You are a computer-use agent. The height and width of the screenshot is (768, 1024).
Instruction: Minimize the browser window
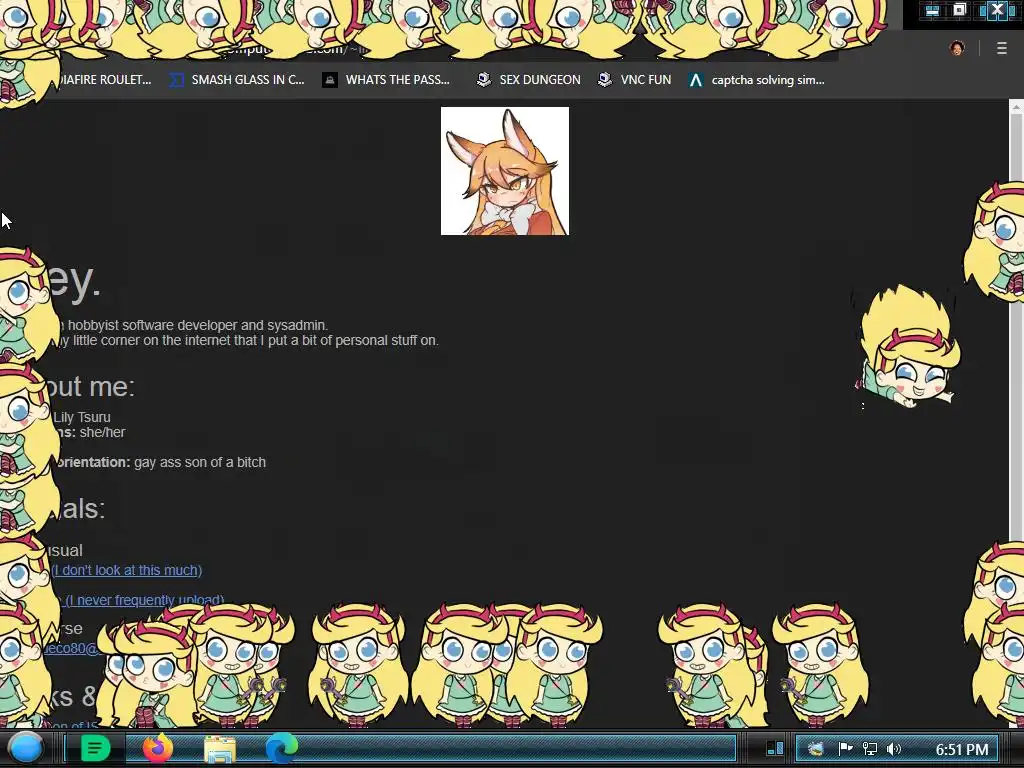pyautogui.click(x=932, y=10)
